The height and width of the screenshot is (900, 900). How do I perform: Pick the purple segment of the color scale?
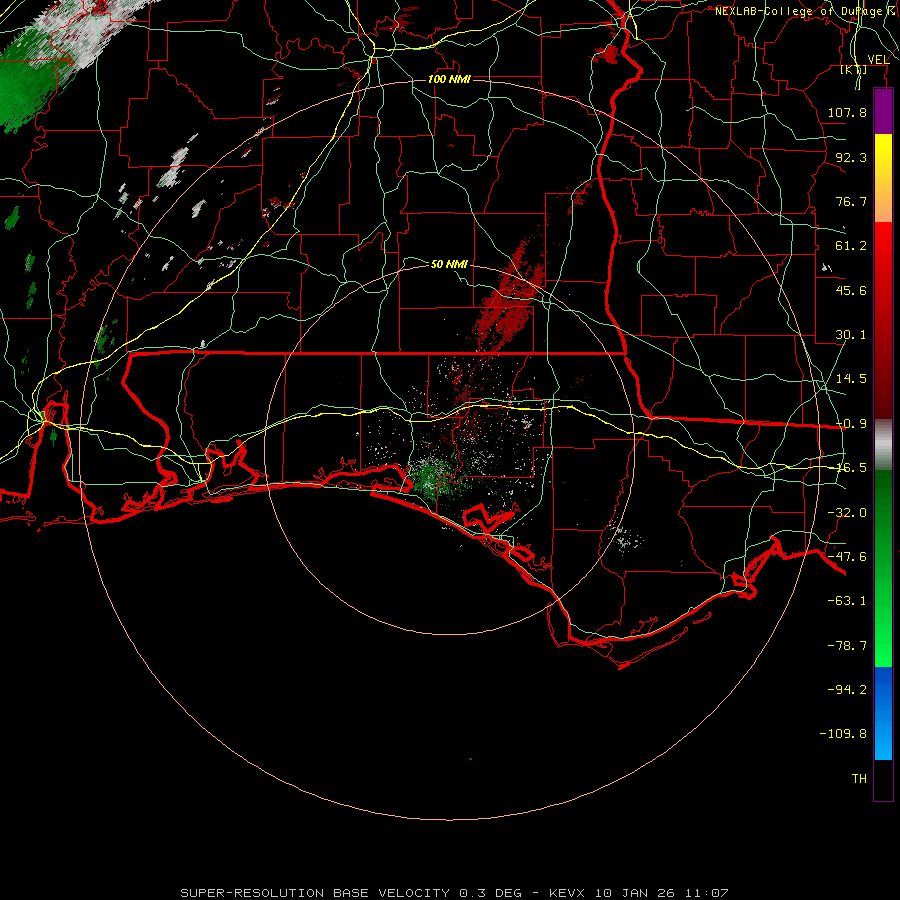click(883, 111)
